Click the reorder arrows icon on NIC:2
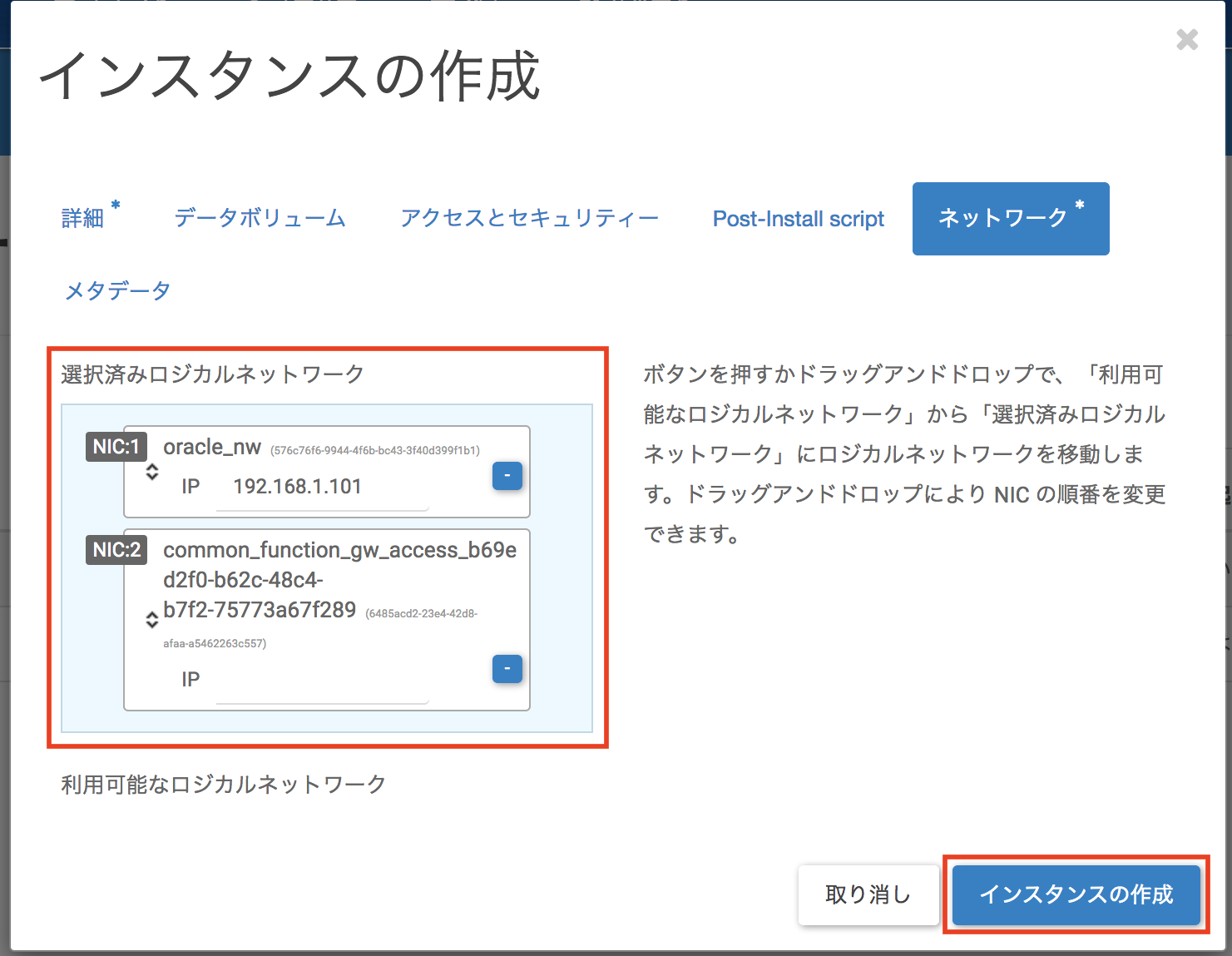The image size is (1232, 956). (x=152, y=619)
